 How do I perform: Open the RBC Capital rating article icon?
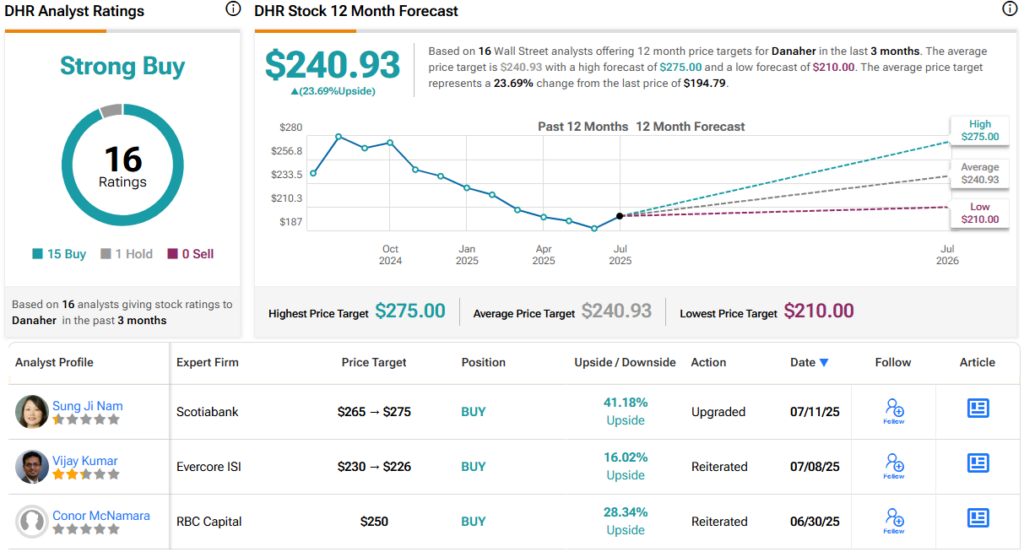click(x=978, y=518)
